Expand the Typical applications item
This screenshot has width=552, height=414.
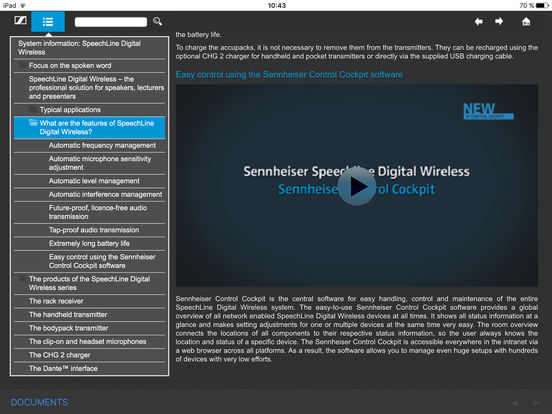click(x=33, y=109)
